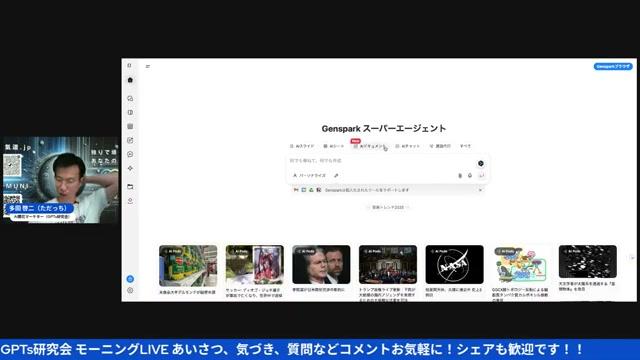Select the fifth tab in the agent row
Image resolution: width=640 pixels, height=360 pixels.
(x=440, y=146)
